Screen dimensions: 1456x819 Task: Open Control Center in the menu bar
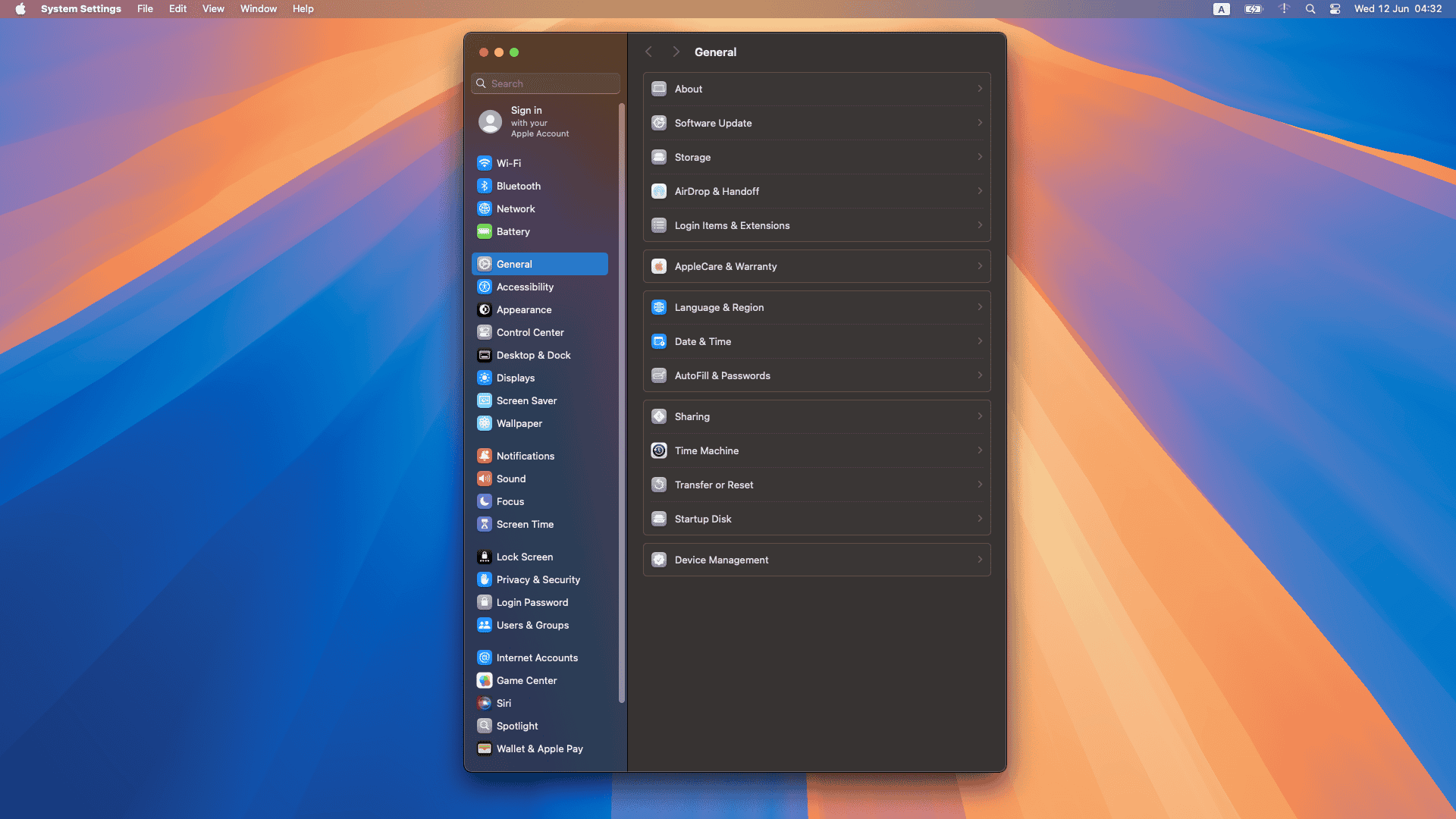(x=1335, y=9)
